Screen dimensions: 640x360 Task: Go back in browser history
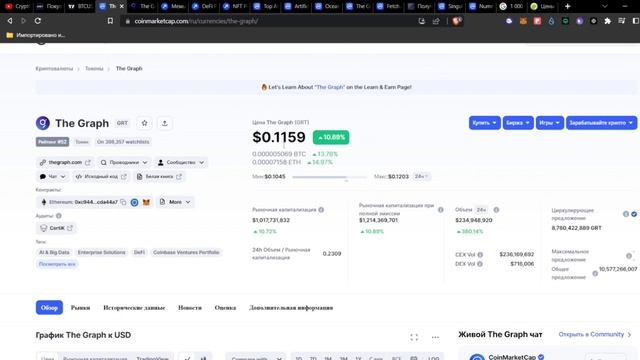point(9,21)
